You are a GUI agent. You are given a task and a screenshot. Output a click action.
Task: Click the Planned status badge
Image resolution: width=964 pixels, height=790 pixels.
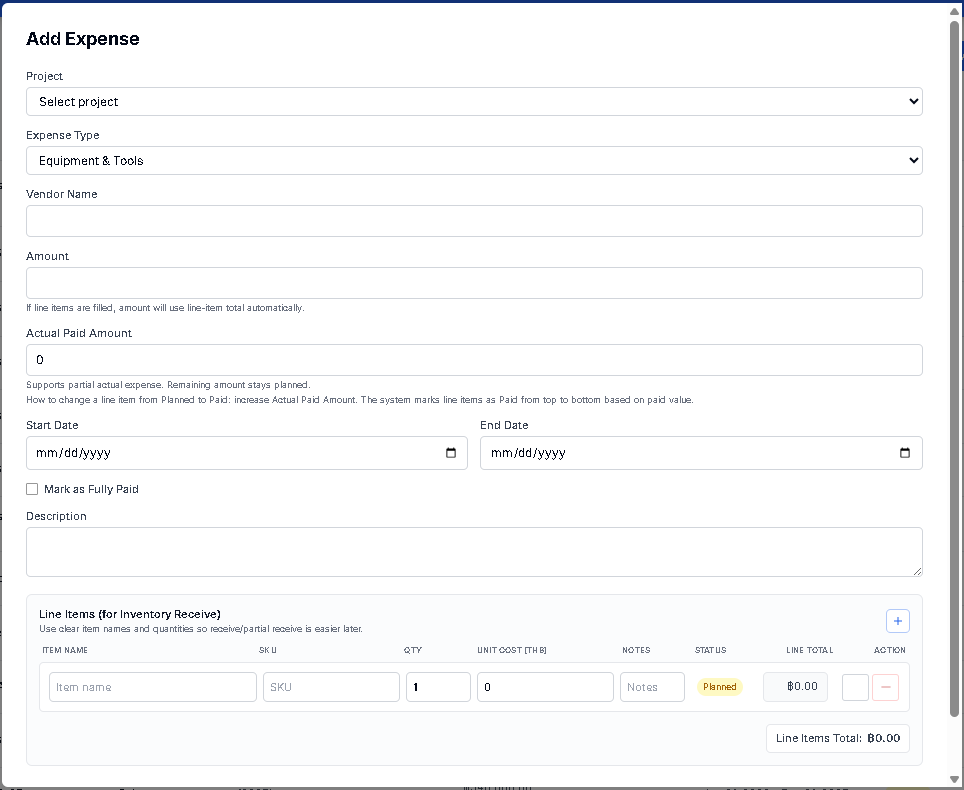(720, 687)
